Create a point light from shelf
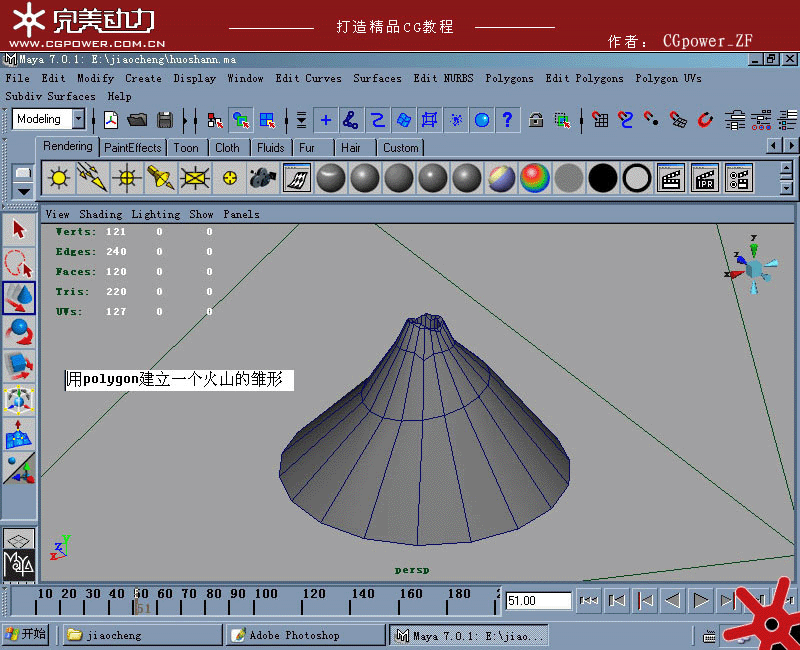 coord(126,178)
